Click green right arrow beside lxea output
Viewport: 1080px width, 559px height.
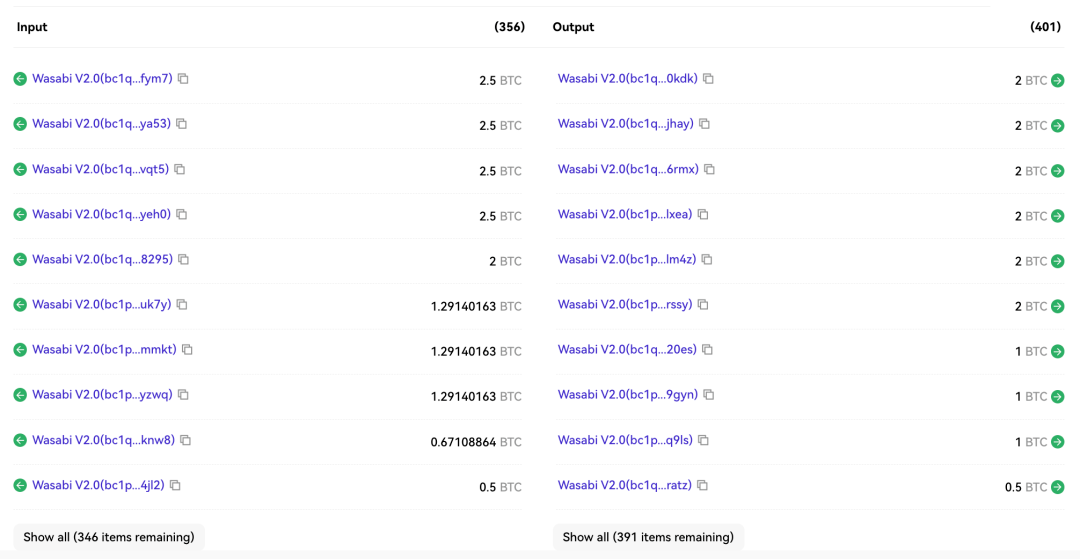click(1058, 216)
